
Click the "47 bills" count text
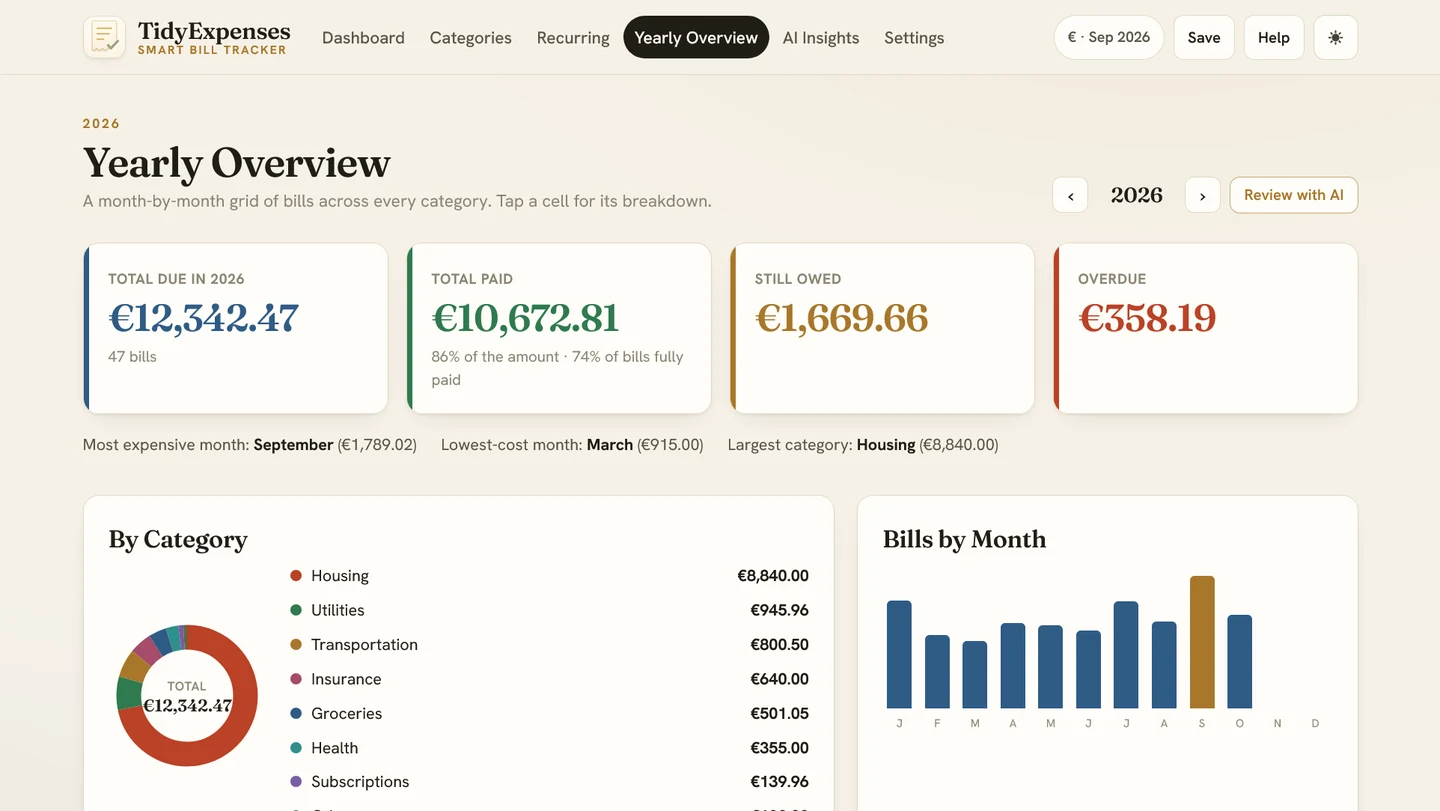tap(132, 356)
